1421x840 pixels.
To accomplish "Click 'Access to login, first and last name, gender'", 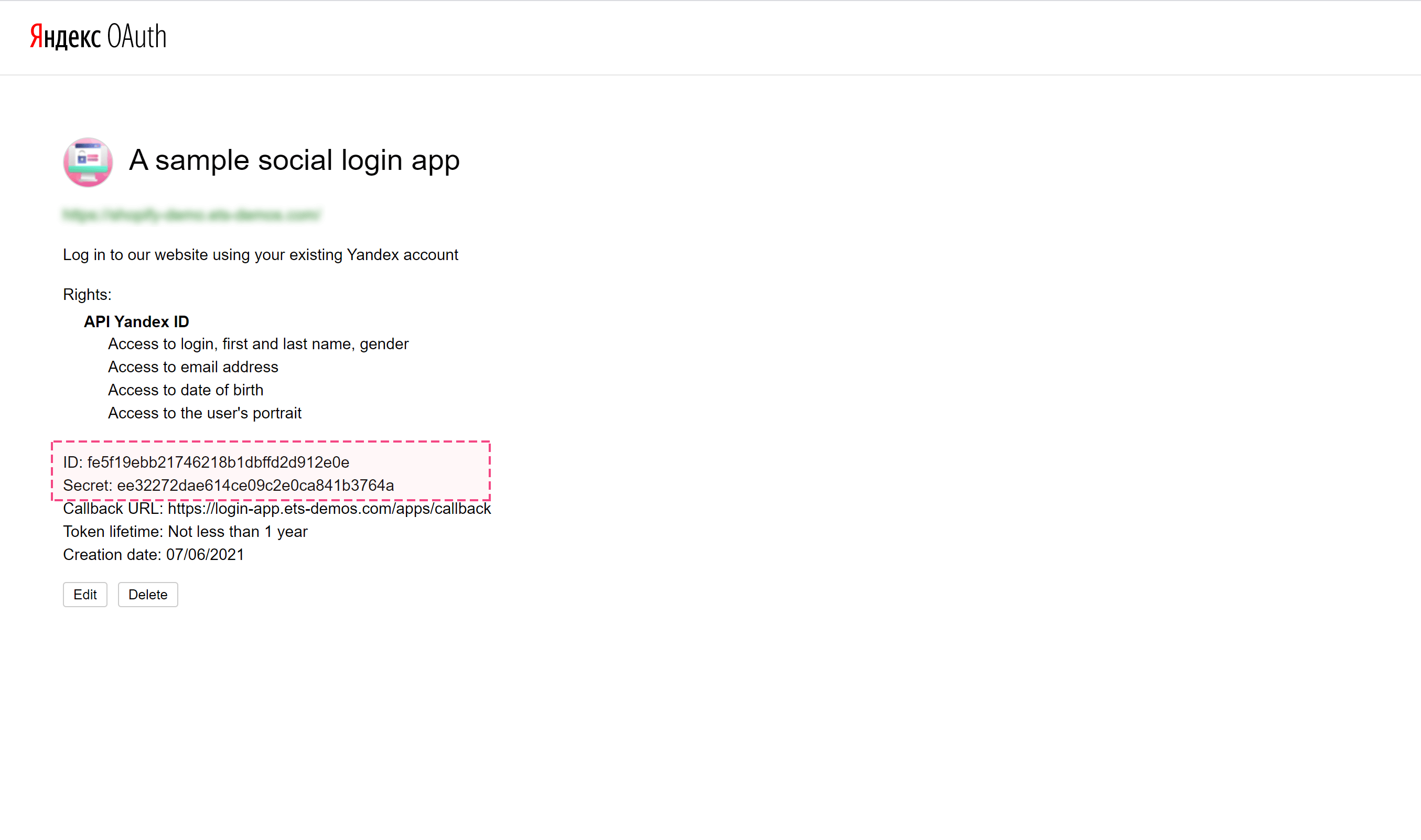I will [x=258, y=344].
